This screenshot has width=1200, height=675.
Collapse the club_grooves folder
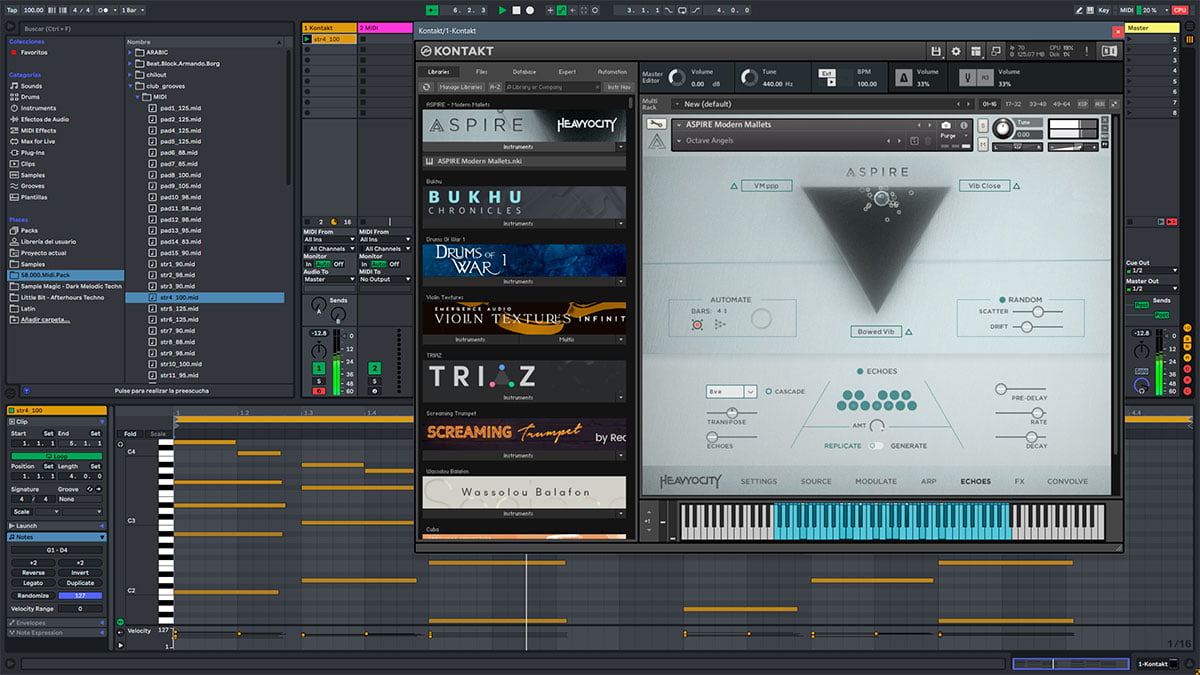pos(131,86)
